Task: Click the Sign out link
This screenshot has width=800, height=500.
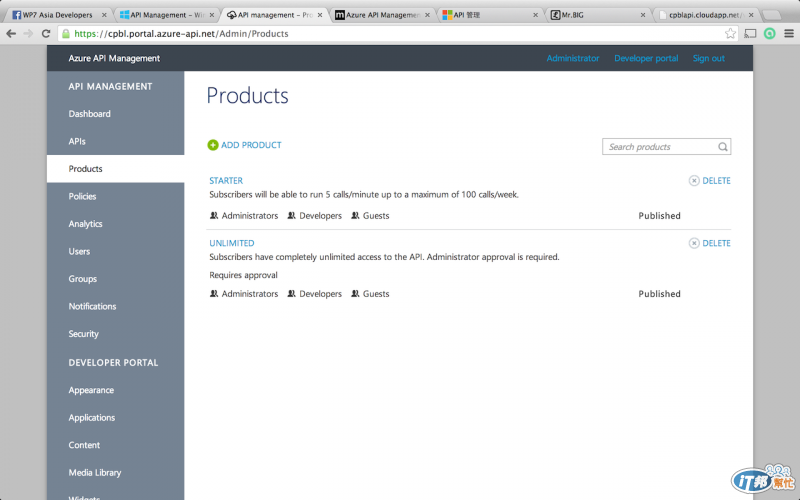Action: [709, 58]
